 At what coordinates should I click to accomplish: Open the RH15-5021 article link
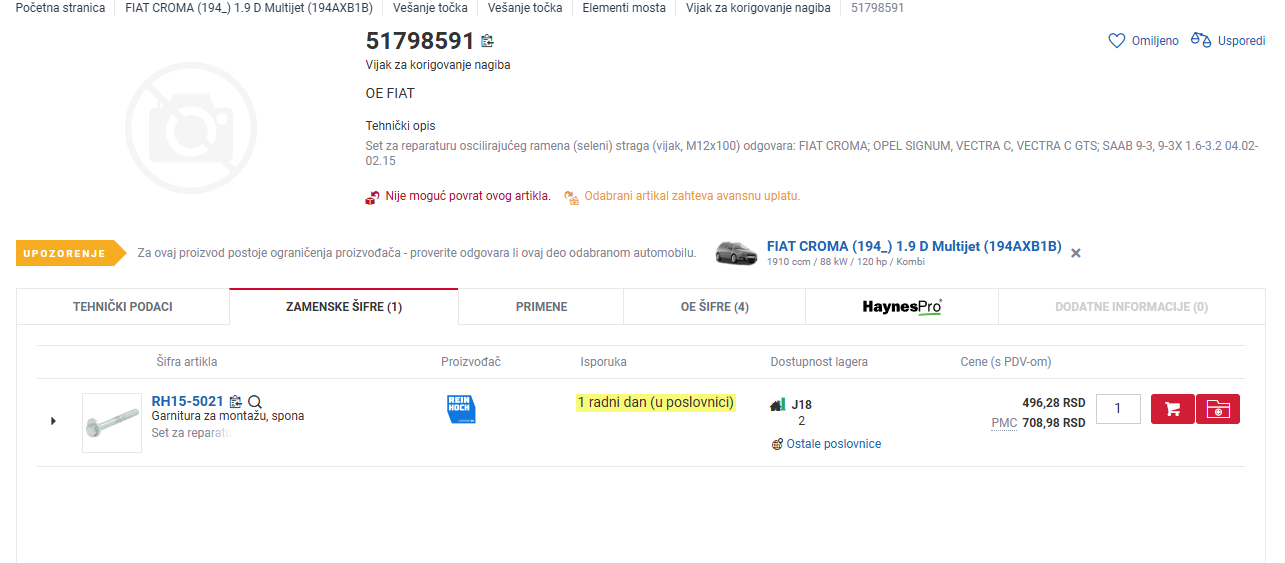click(x=188, y=401)
